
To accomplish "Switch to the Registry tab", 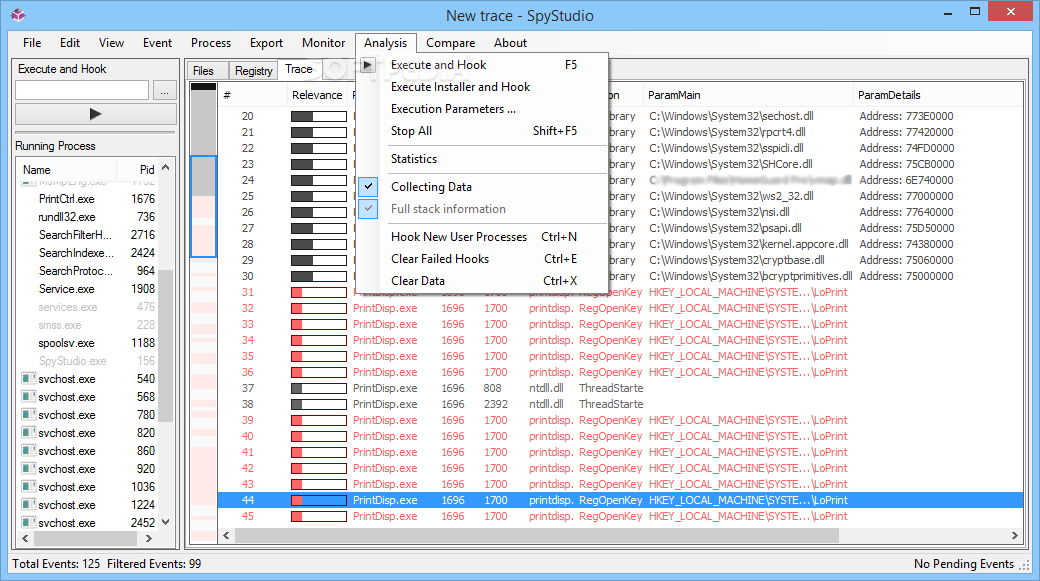I will [253, 71].
